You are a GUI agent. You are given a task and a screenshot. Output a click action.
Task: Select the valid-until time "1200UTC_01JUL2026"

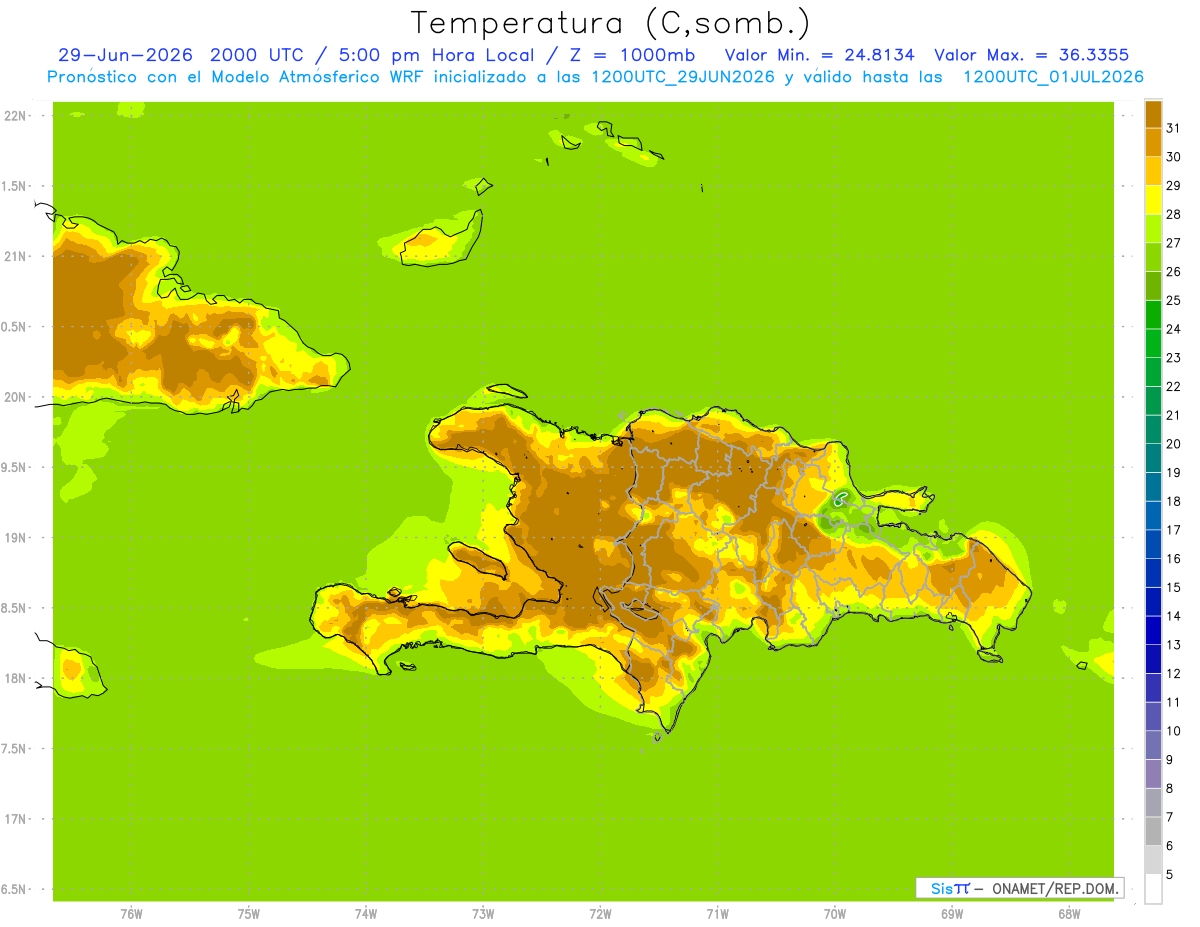point(1053,77)
